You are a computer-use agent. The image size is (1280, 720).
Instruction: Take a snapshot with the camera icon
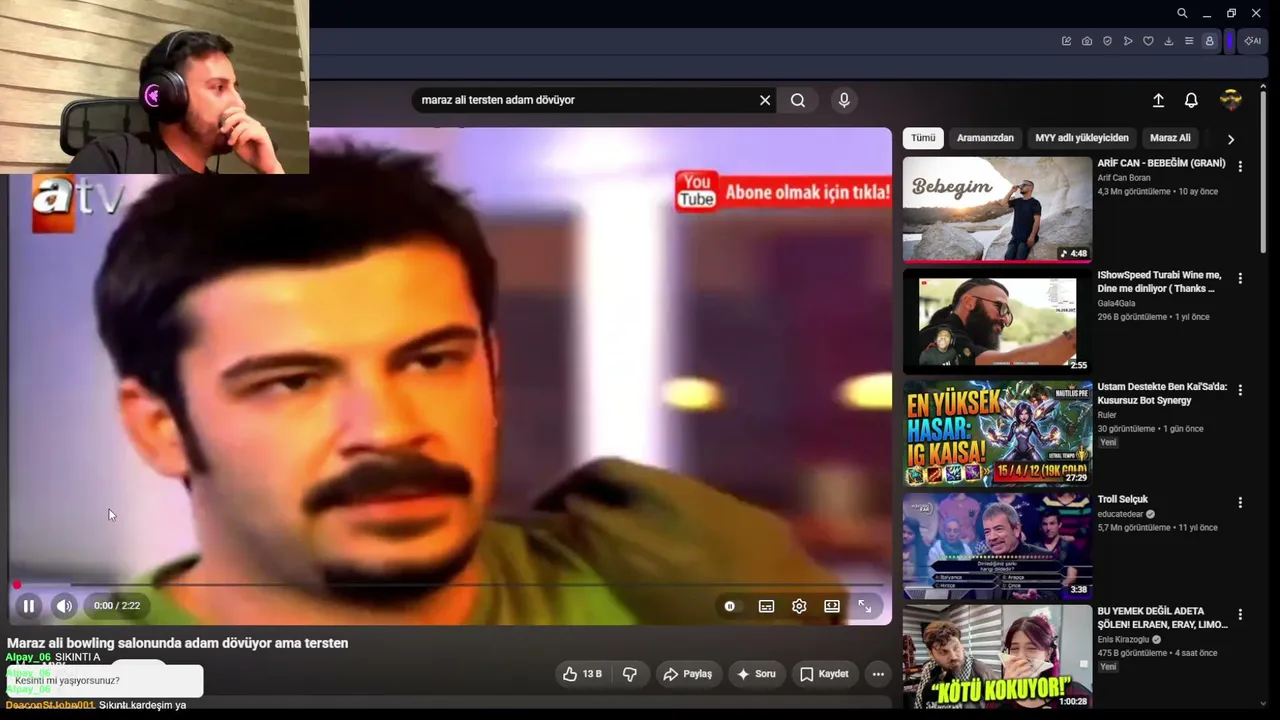pyautogui.click(x=1087, y=41)
